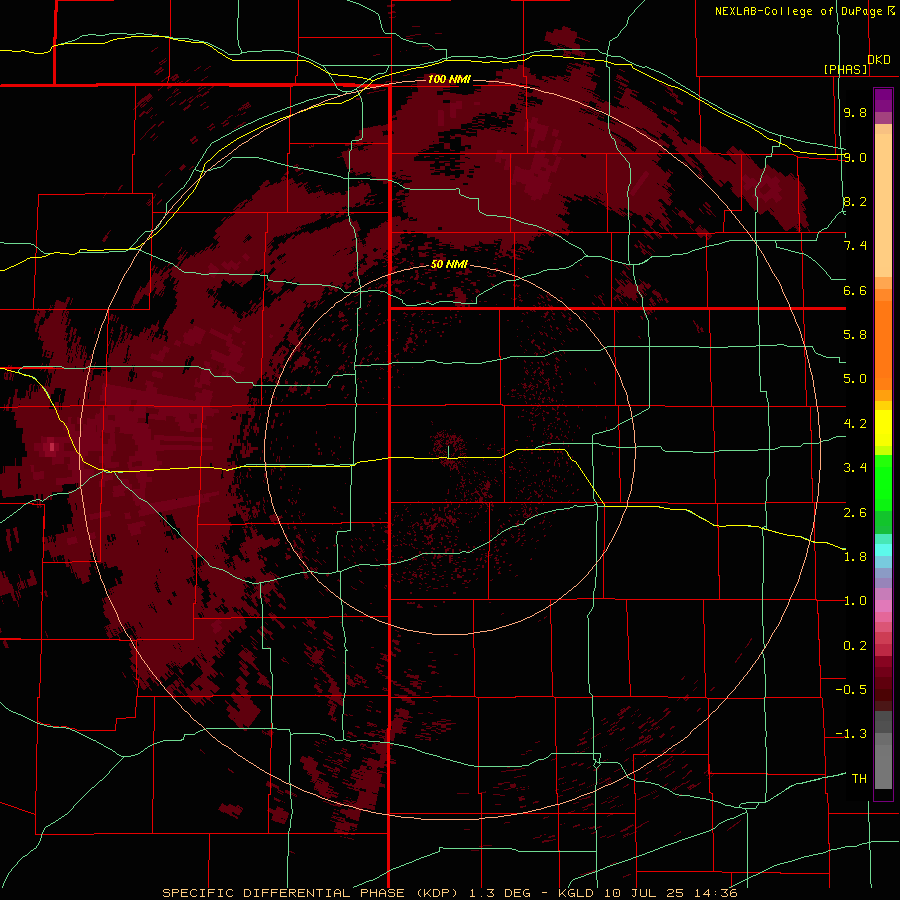This screenshot has width=900, height=900.
Task: Click the 4.2 value on the color scale
Action: pos(855,424)
